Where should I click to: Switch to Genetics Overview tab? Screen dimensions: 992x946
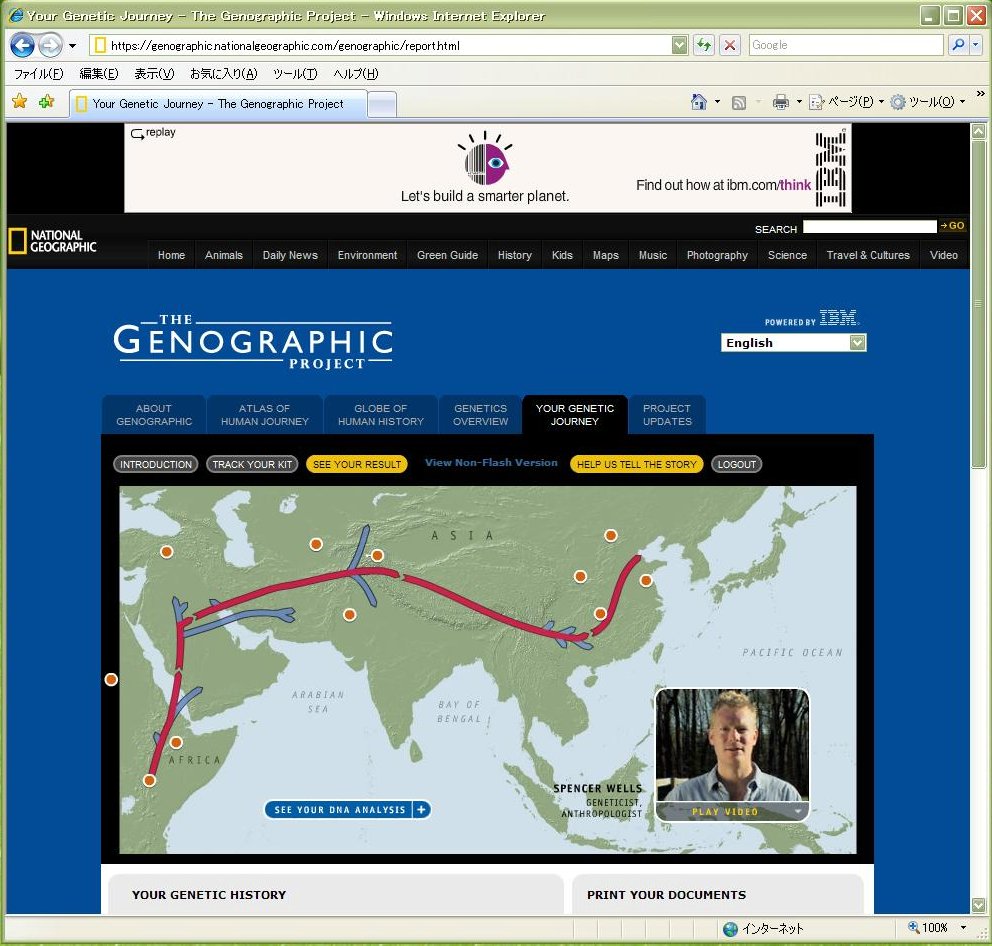pos(480,414)
